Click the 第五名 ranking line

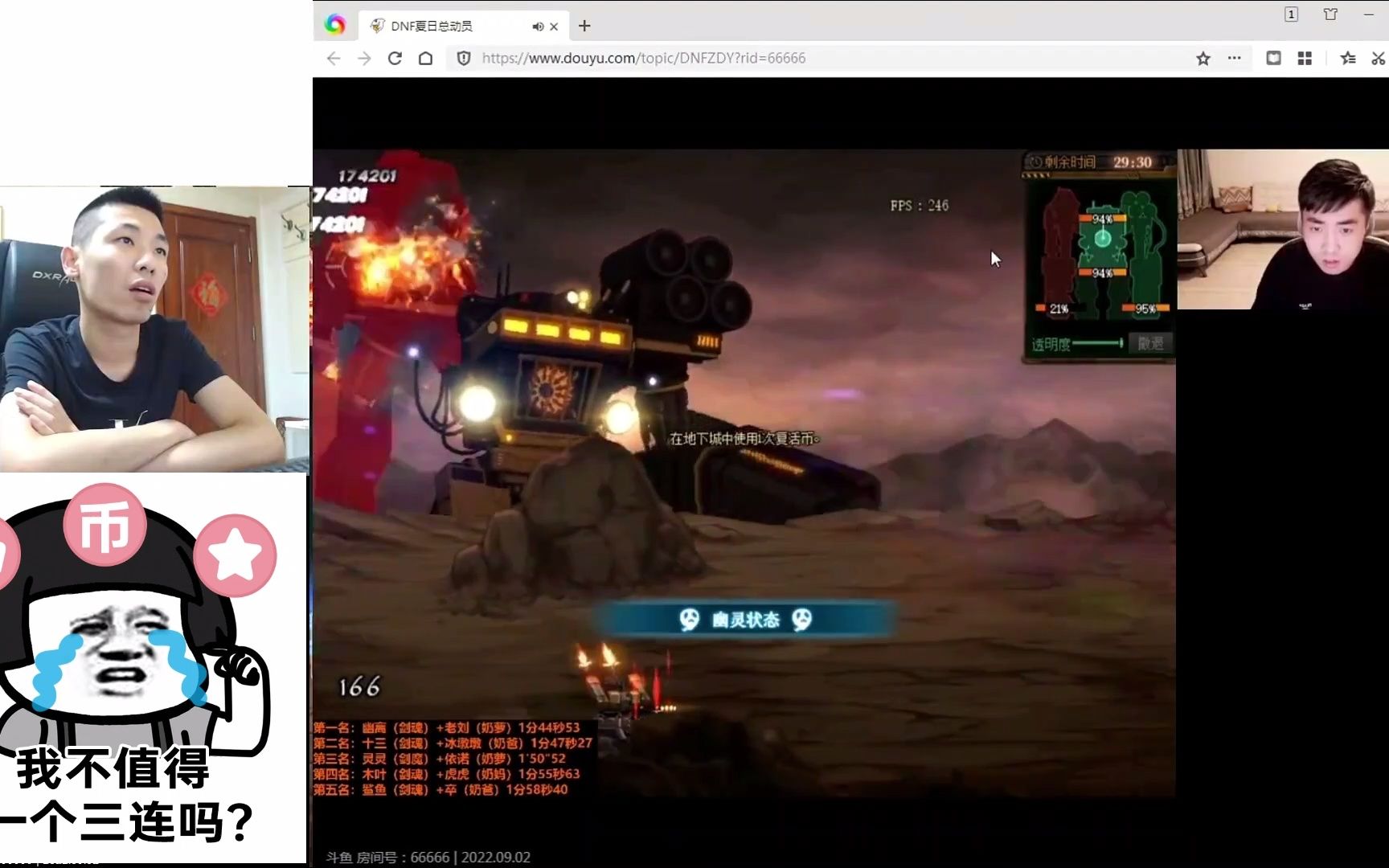tap(440, 790)
